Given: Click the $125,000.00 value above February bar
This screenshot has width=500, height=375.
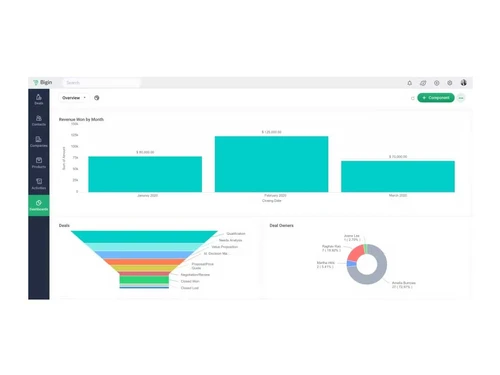Looking at the screenshot, I should 271,132.
